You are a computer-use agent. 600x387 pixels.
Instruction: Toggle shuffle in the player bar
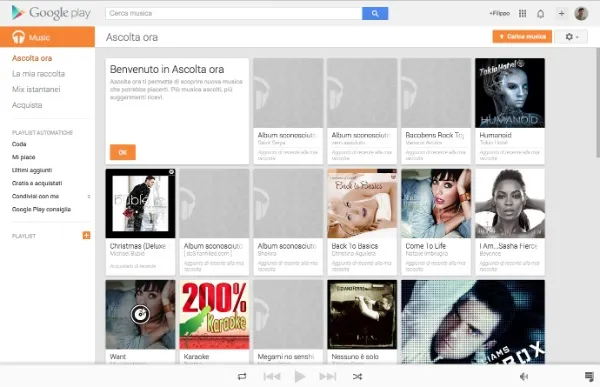coord(357,376)
